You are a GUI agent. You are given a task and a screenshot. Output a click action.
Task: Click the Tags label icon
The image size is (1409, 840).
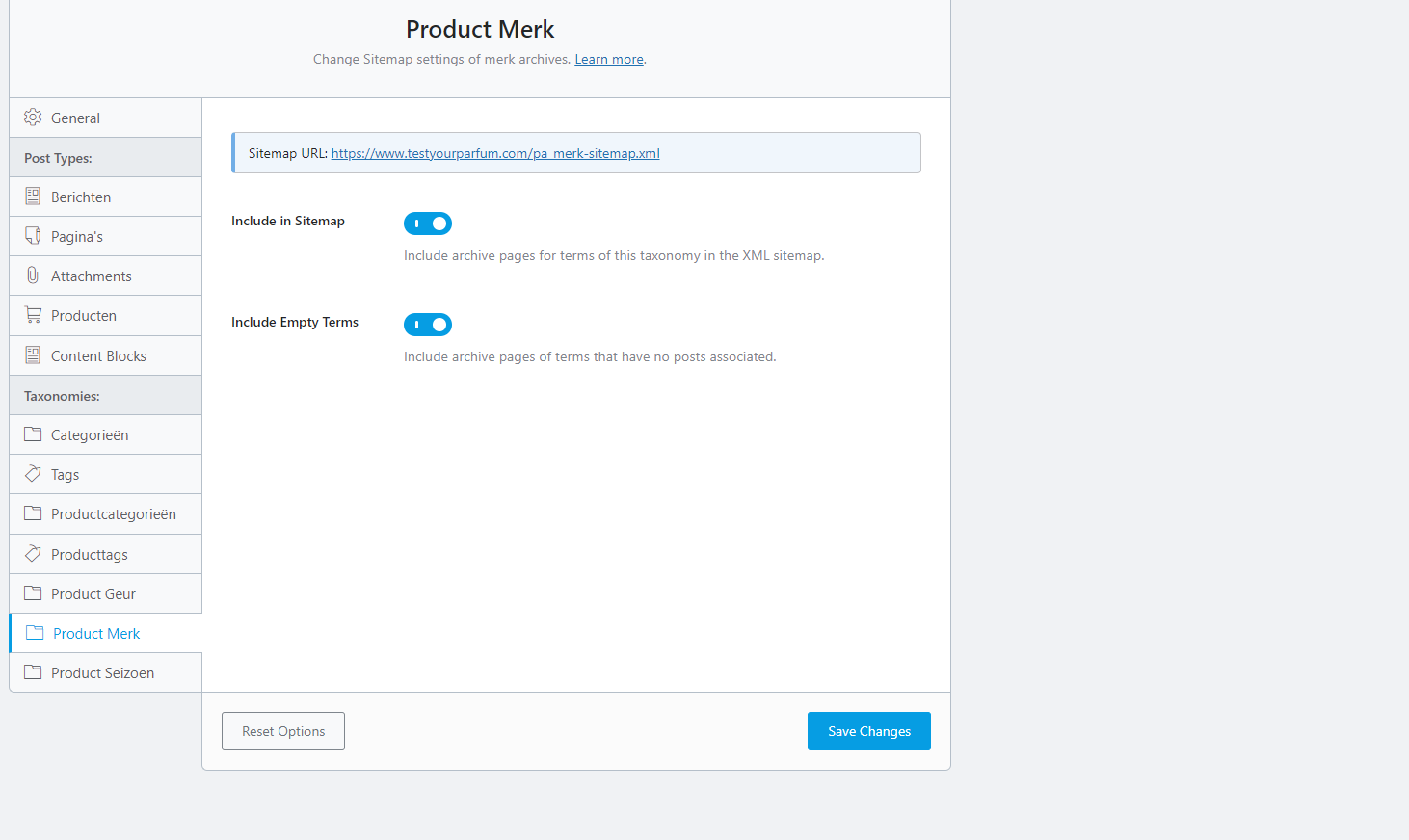[x=33, y=474]
